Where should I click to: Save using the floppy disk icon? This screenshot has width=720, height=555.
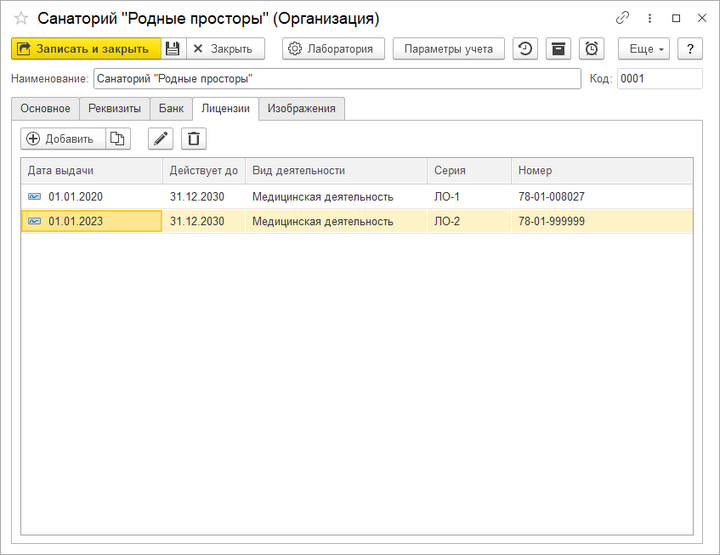click(173, 49)
